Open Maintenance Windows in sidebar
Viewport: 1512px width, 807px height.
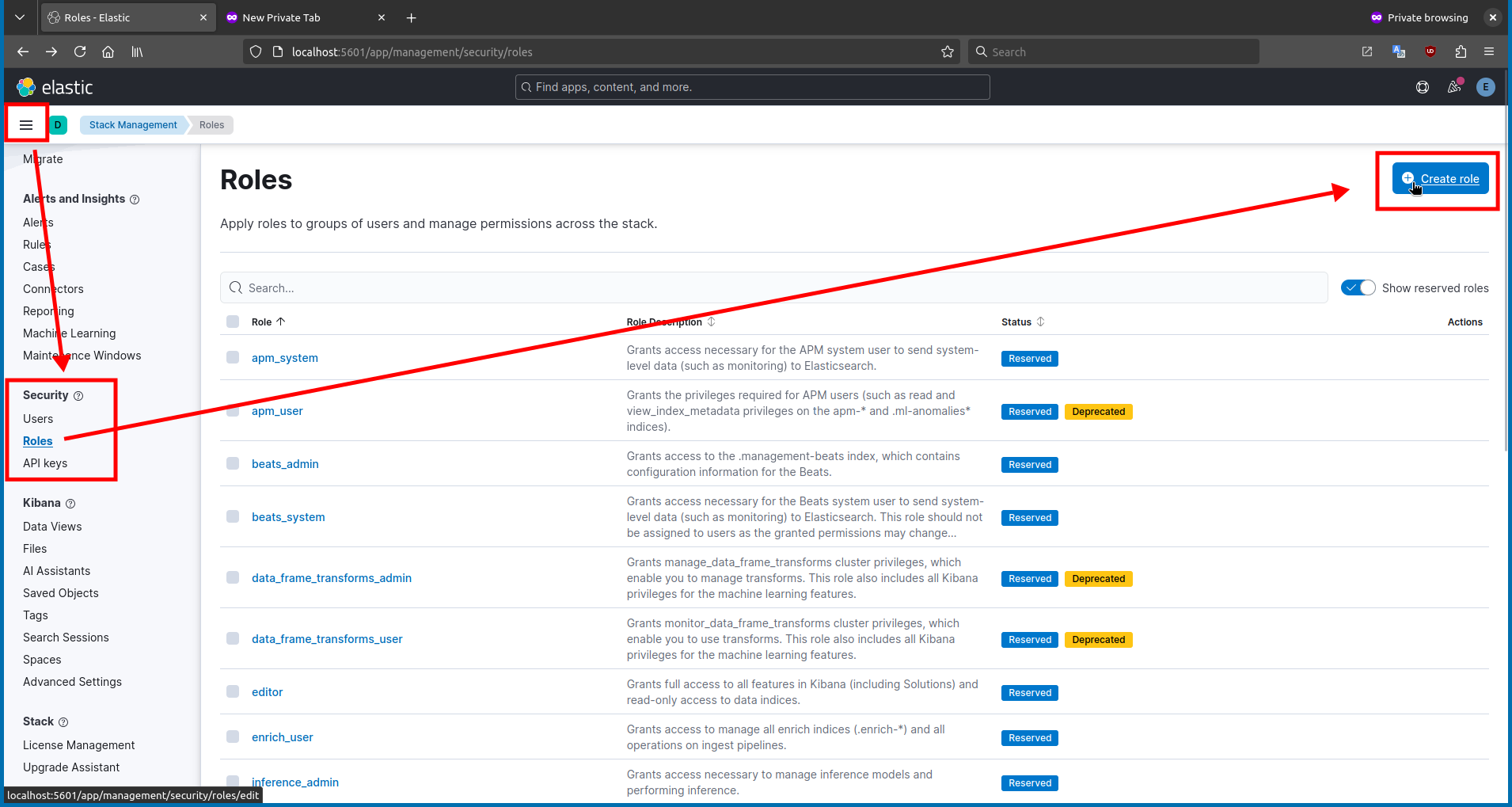[82, 356]
